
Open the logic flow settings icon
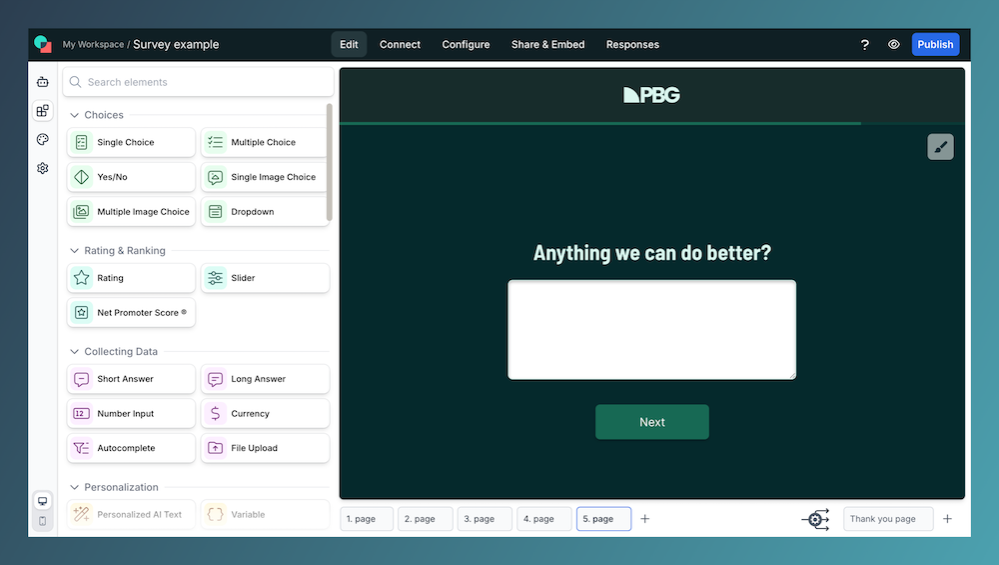816,519
